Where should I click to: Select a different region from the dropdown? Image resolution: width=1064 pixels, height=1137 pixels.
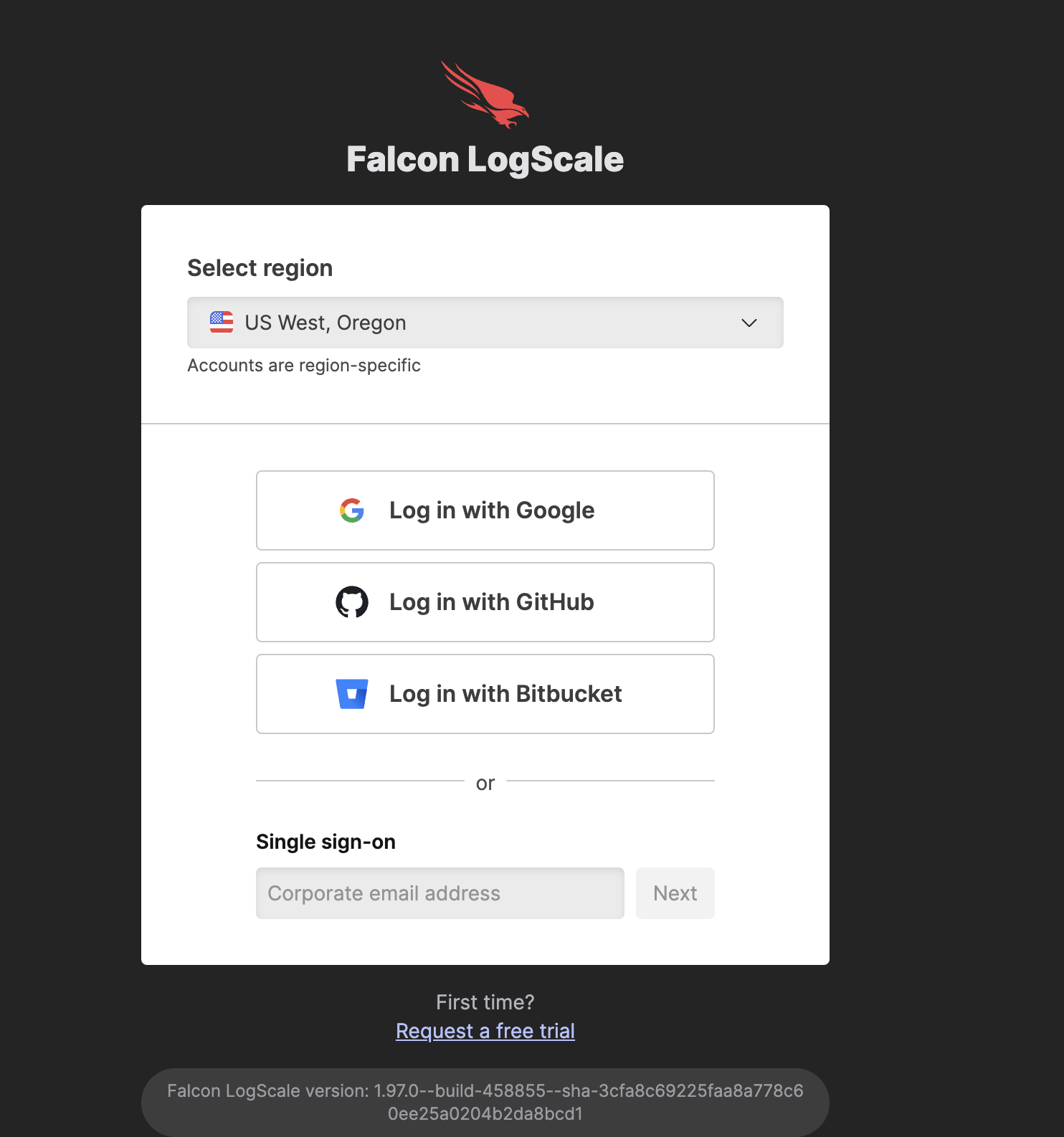[x=485, y=323]
